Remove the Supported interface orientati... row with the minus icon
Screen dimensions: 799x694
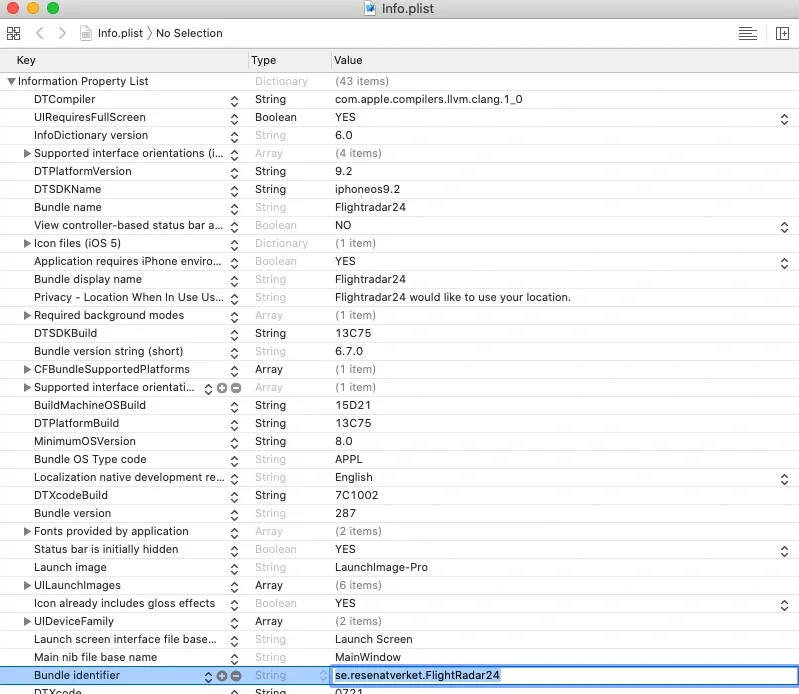[x=236, y=388]
